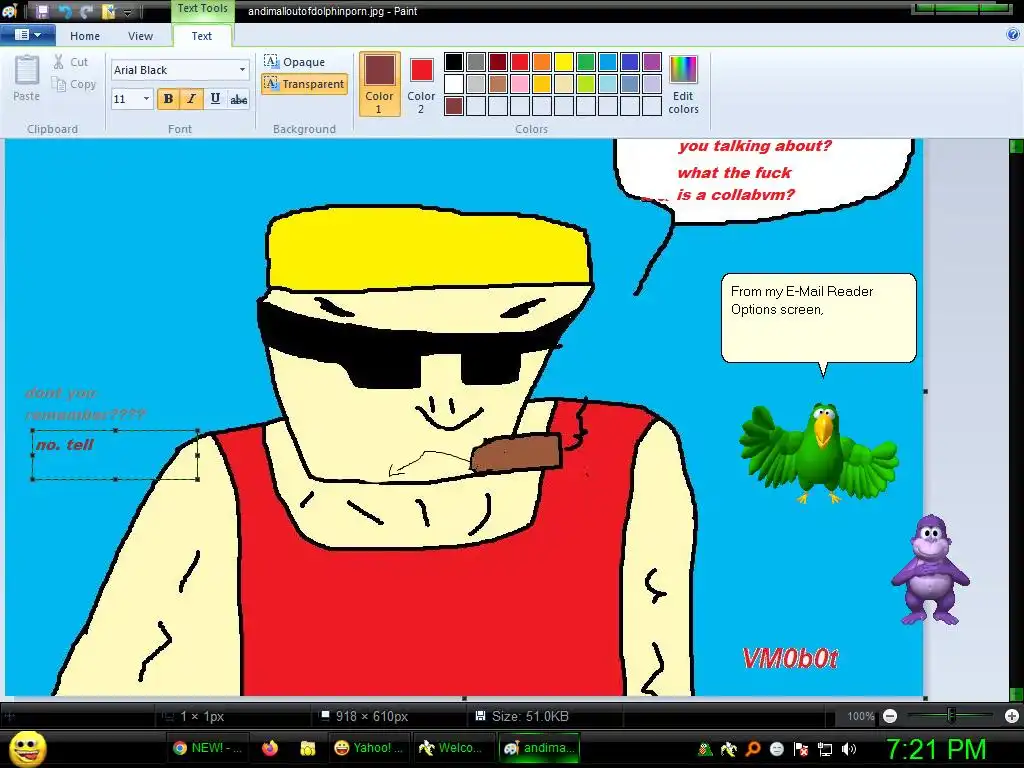
Task: Click the Cut scissors button
Action: (x=71, y=62)
